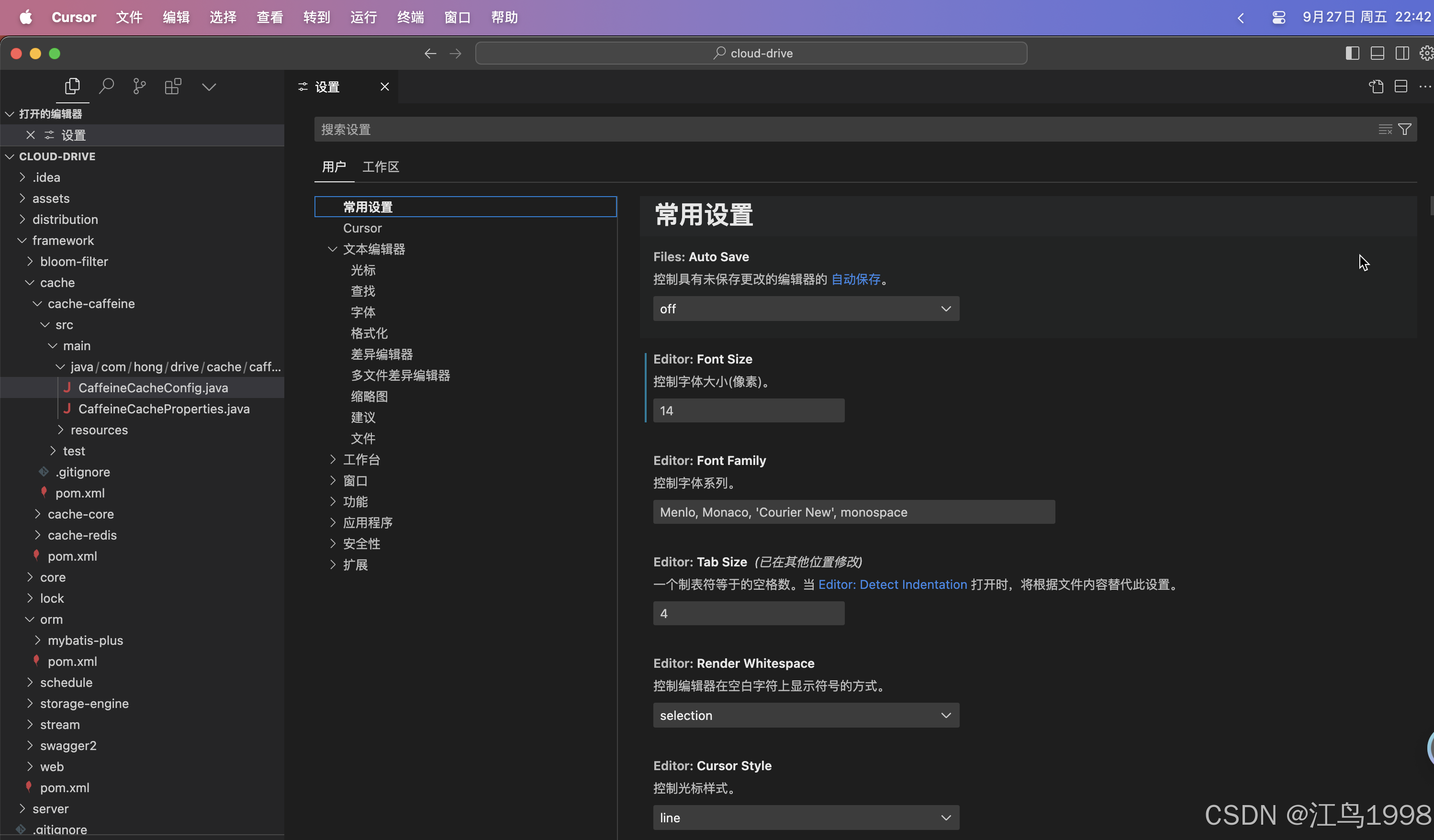Open the Cursor settings gear icon
The width and height of the screenshot is (1434, 840).
(x=1426, y=54)
